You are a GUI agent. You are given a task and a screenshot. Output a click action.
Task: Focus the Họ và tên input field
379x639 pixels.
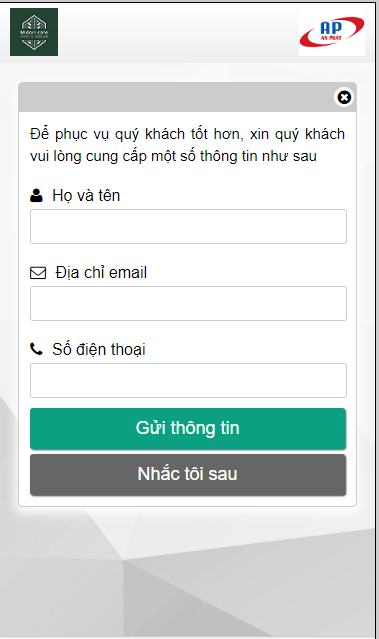(x=188, y=227)
